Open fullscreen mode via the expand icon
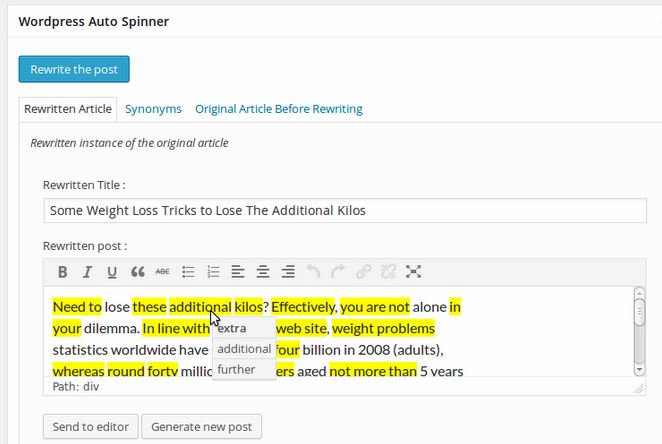This screenshot has height=444, width=662. [413, 272]
